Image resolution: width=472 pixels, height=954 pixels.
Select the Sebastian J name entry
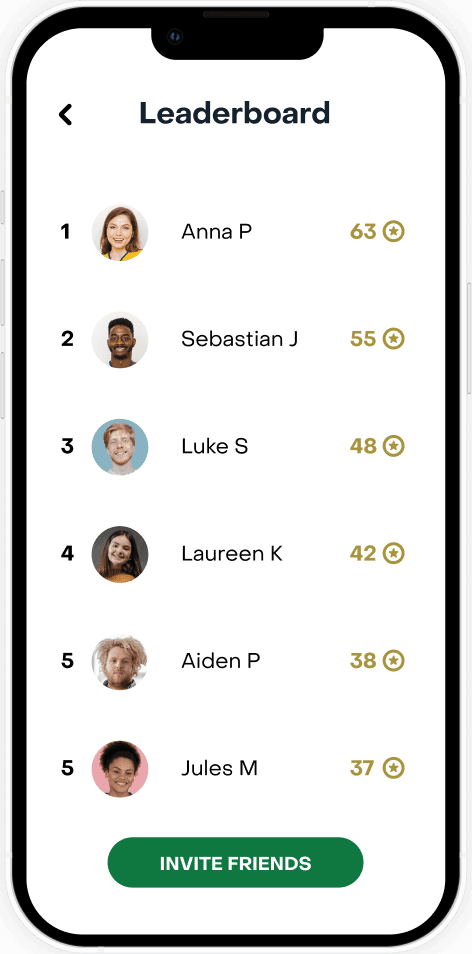tap(240, 339)
